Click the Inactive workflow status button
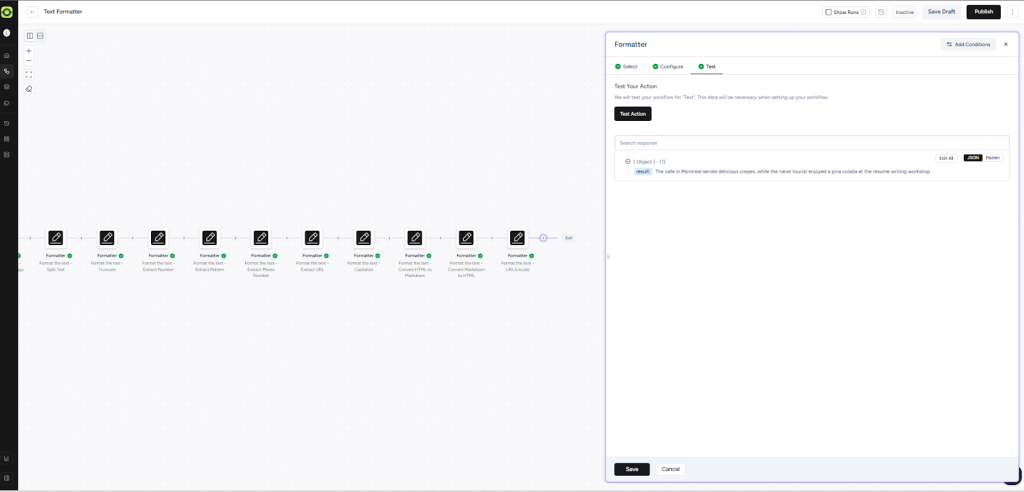Screen dimensions: 1024x492 (x=904, y=12)
